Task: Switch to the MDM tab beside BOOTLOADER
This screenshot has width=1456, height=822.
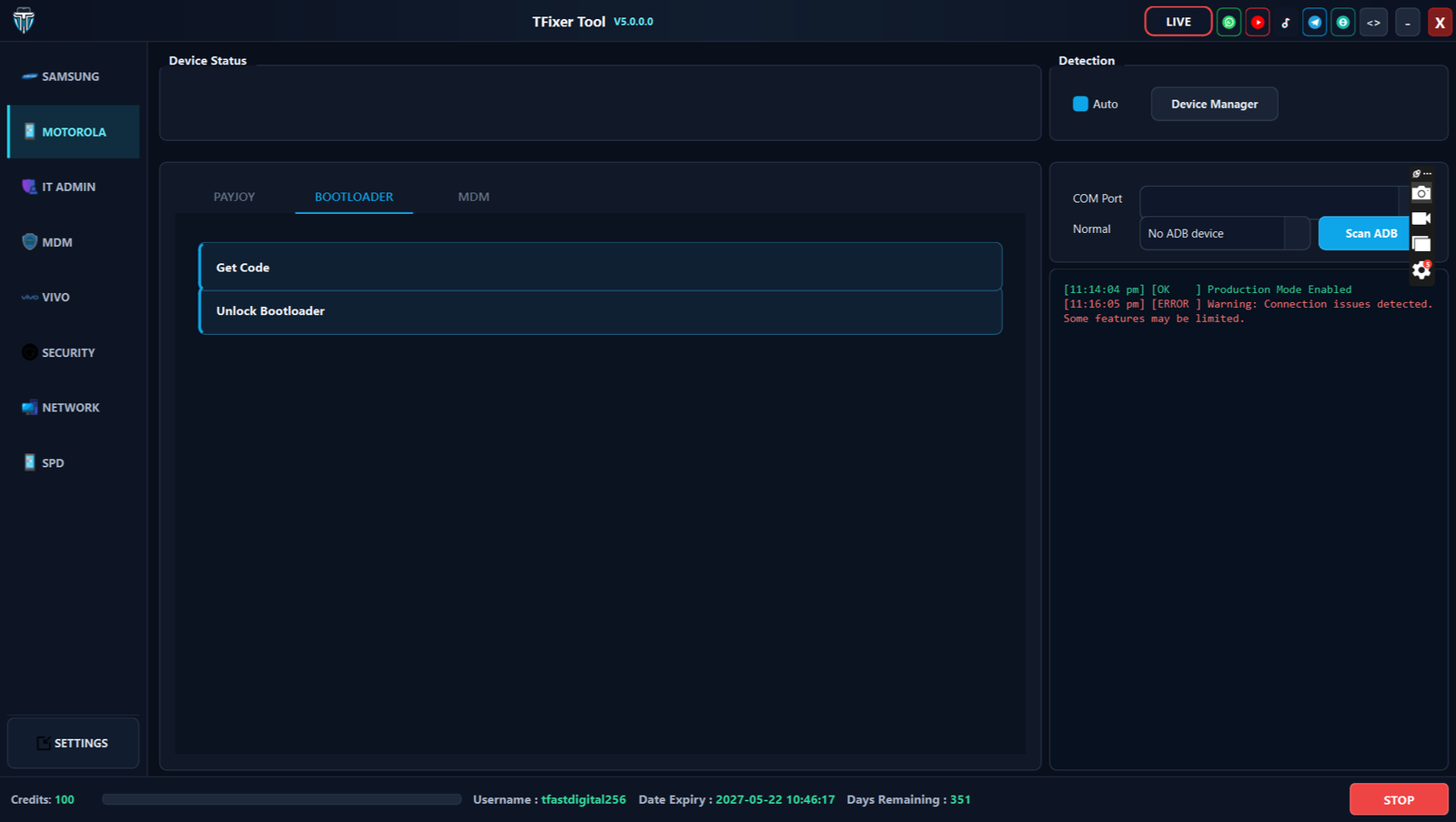Action: pyautogui.click(x=473, y=197)
